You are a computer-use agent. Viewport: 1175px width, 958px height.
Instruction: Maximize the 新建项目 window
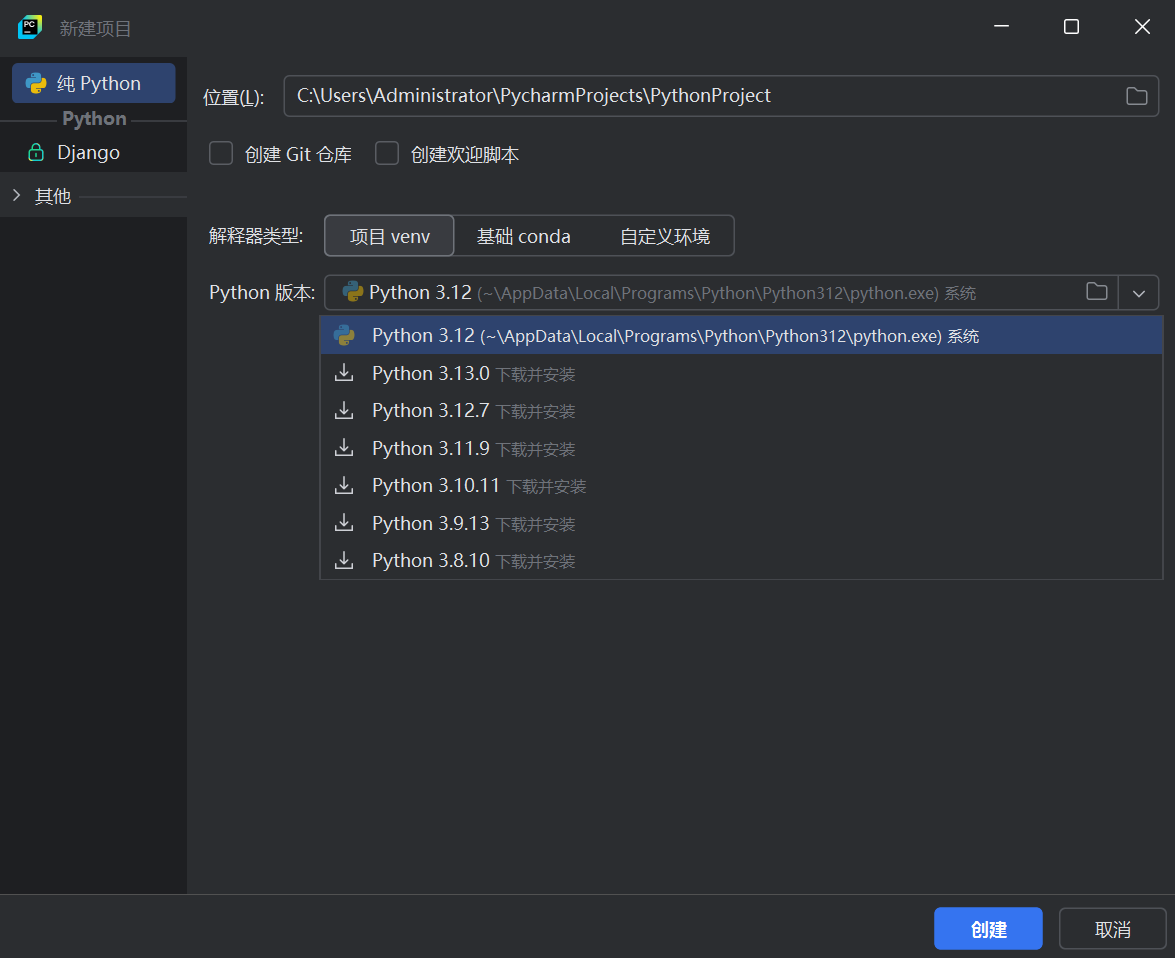click(x=1072, y=26)
